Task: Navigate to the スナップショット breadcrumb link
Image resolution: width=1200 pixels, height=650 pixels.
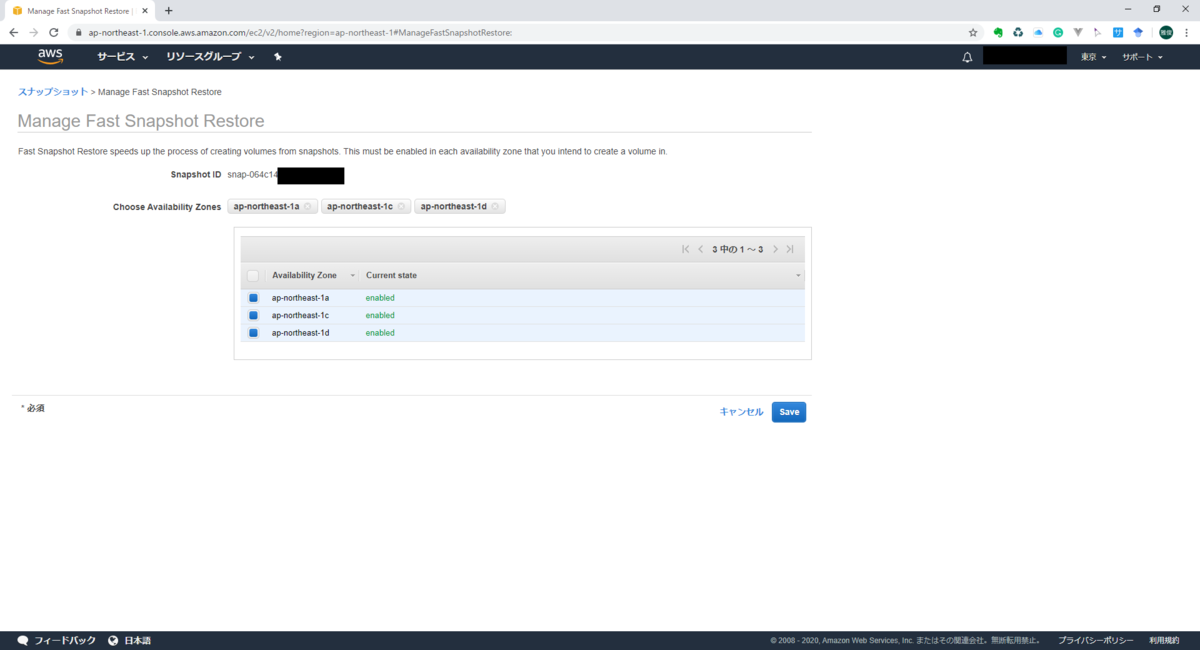Action: 53,92
